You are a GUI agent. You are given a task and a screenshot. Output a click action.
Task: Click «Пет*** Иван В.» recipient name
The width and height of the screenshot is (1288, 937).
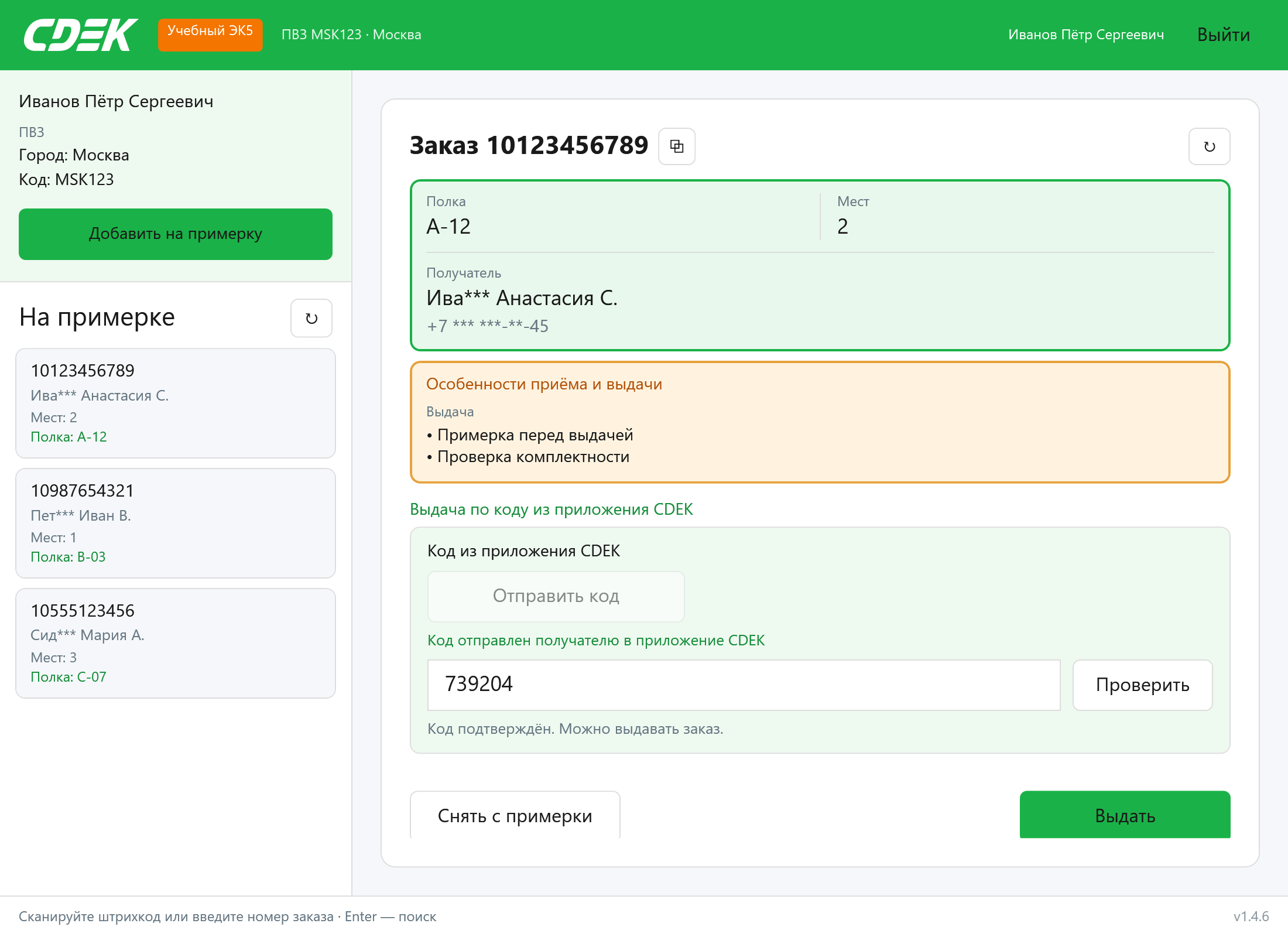(x=81, y=515)
